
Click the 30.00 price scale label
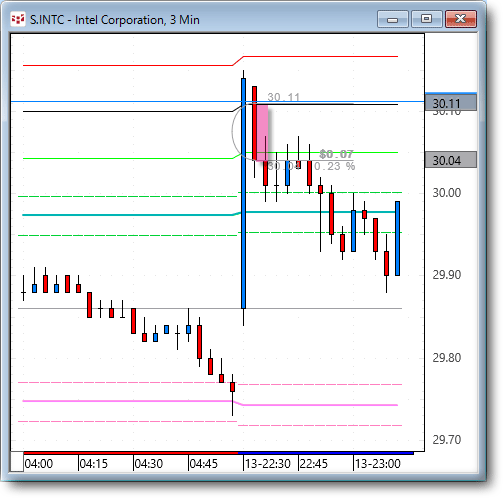447,193
